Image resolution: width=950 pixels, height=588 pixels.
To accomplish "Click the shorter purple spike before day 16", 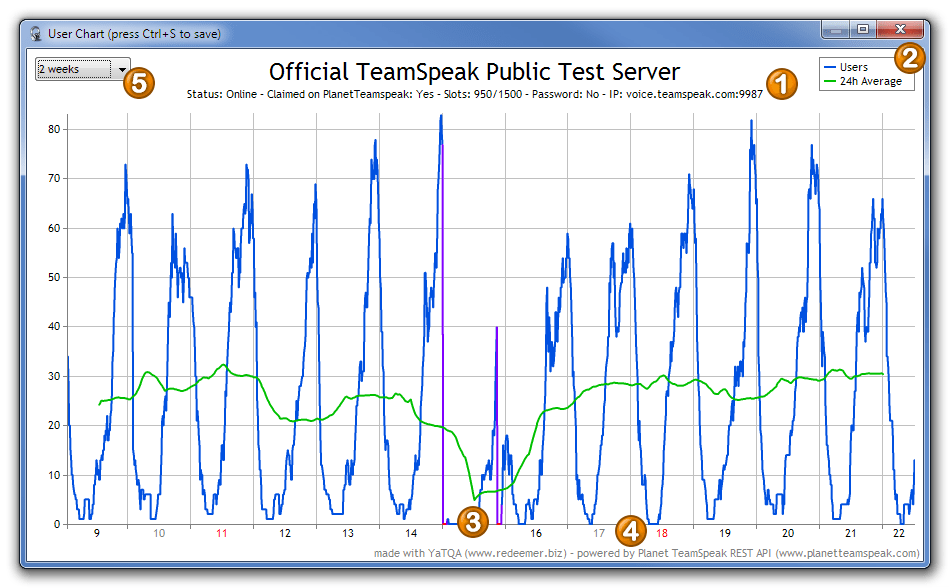I will (497, 425).
